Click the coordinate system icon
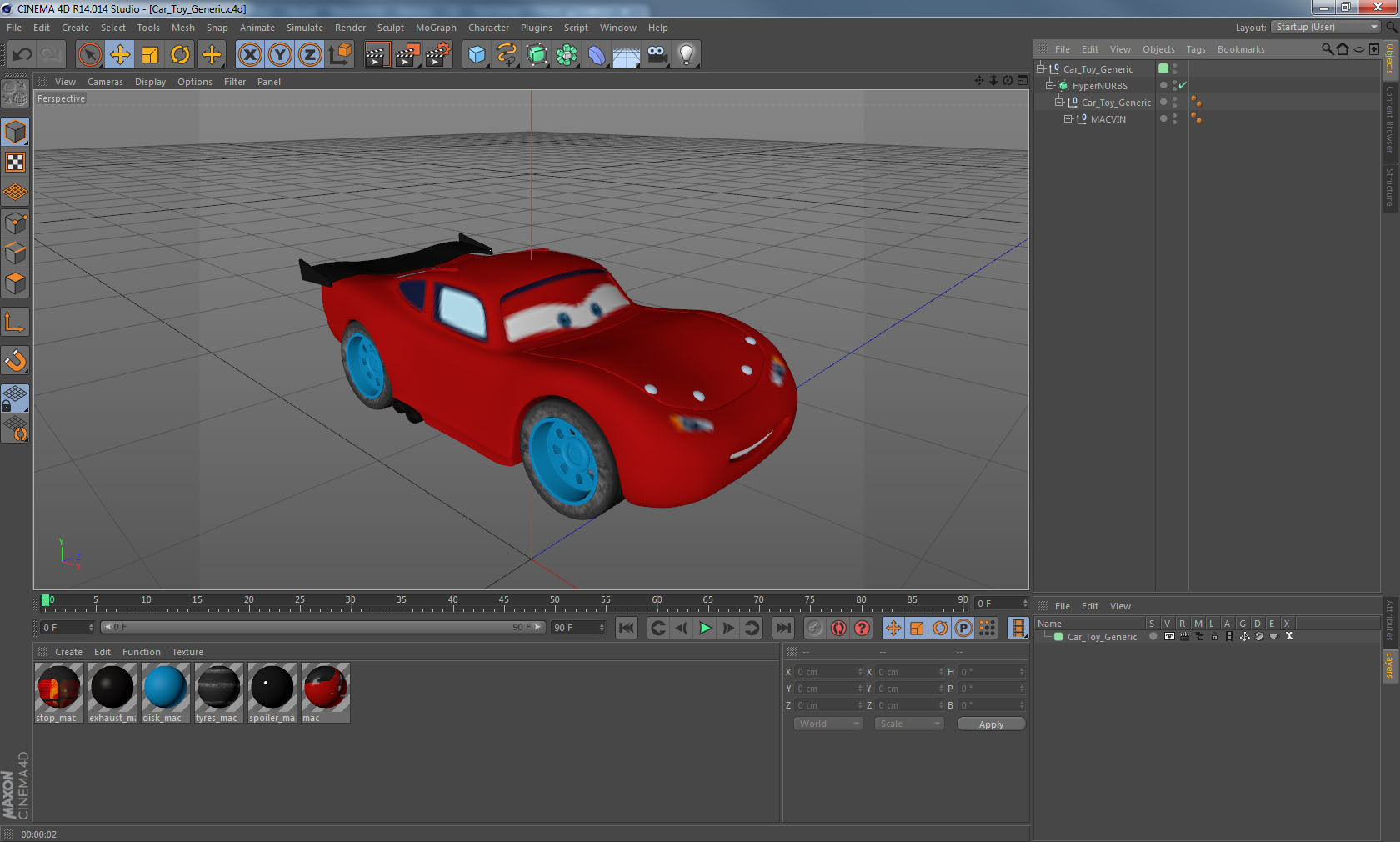This screenshot has width=1400, height=842. coord(340,55)
